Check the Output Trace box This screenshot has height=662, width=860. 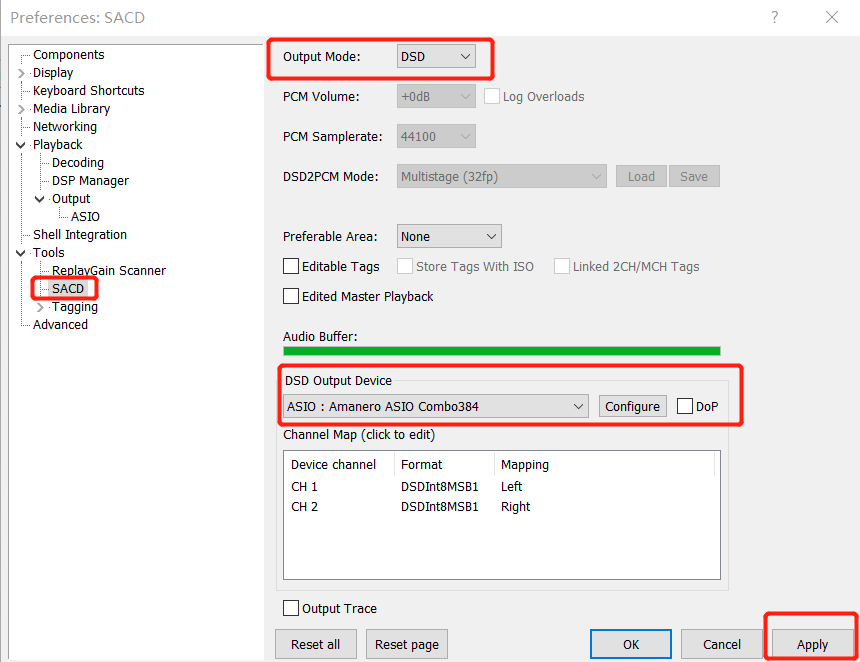coord(292,608)
